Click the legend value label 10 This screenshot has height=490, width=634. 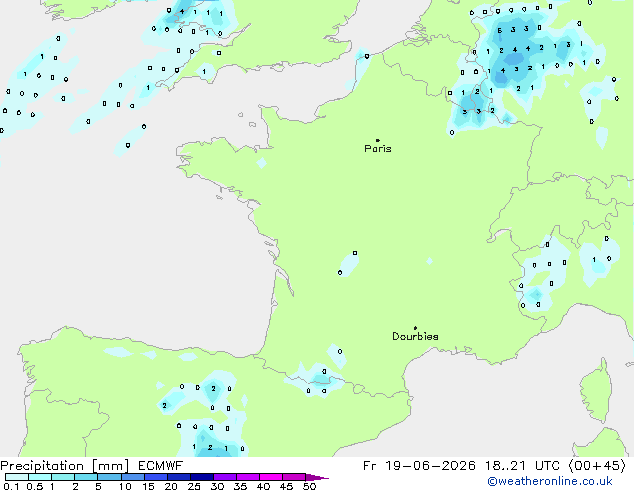click(x=125, y=486)
